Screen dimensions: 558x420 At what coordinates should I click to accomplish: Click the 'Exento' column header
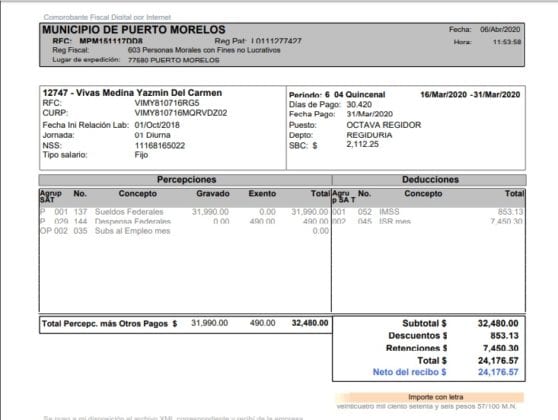262,194
